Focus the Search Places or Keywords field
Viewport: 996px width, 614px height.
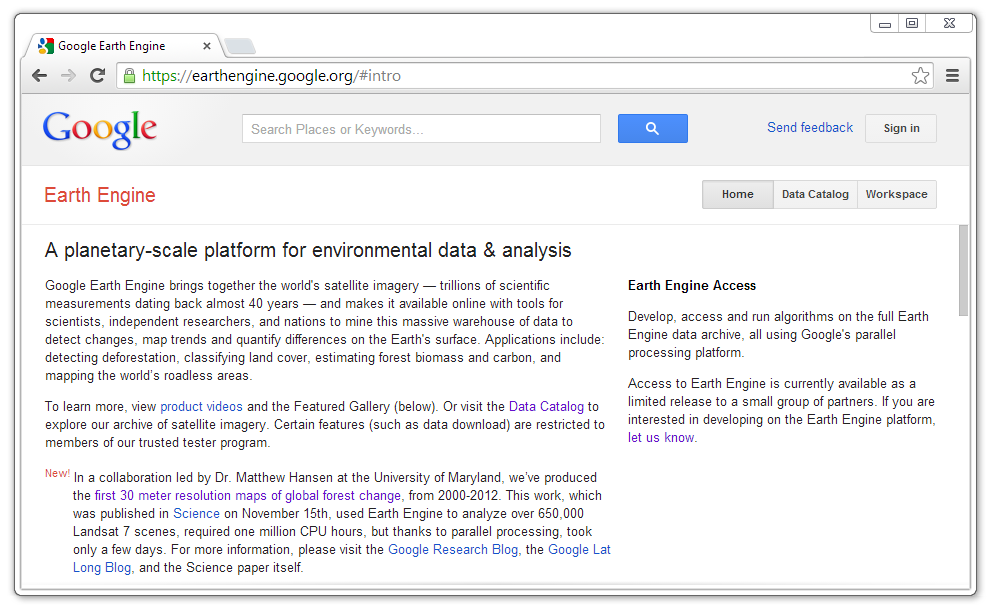coord(421,129)
